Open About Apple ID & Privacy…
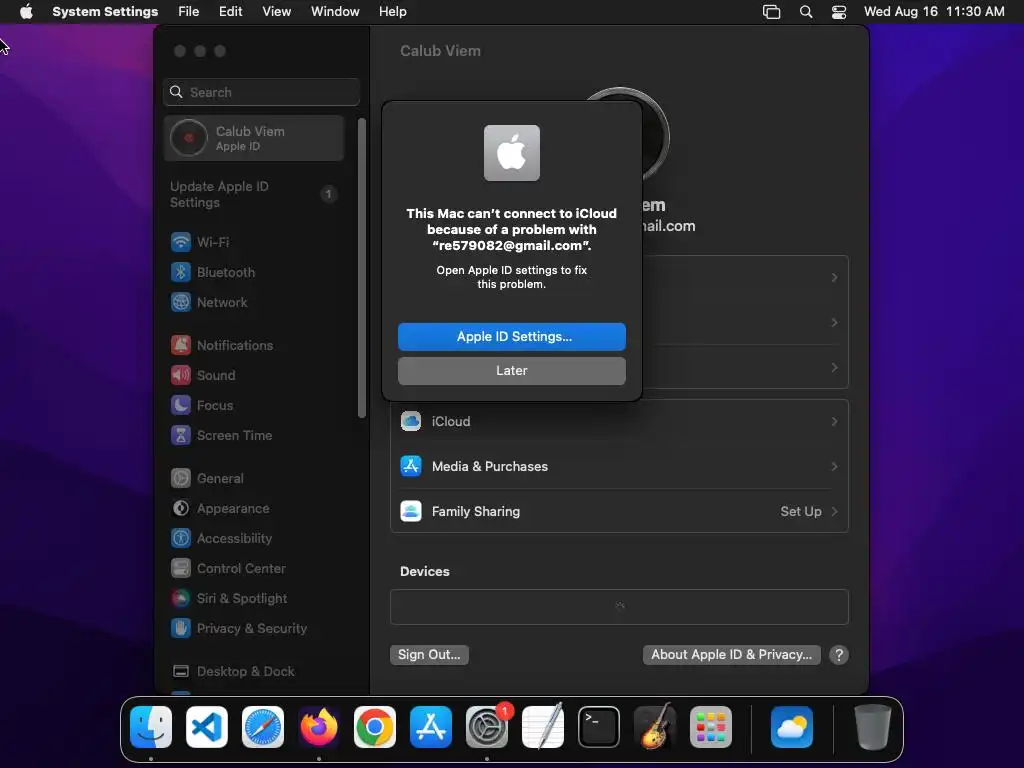Image resolution: width=1024 pixels, height=768 pixels. [x=731, y=654]
